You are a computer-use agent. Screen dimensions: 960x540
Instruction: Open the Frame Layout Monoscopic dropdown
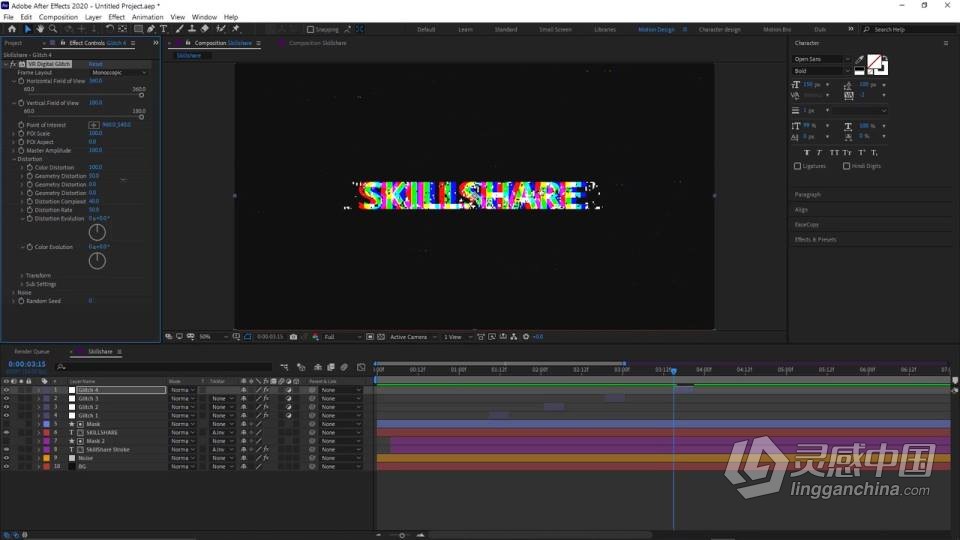point(119,72)
